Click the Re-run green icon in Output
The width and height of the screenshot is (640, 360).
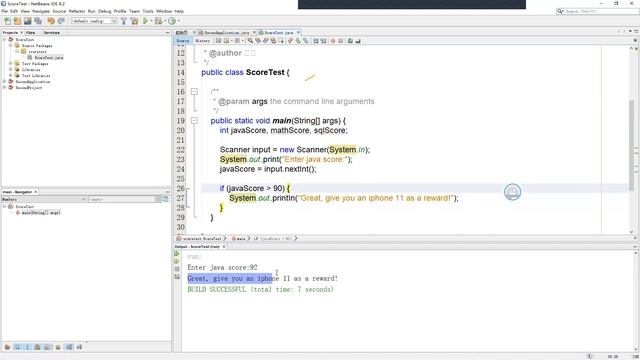(x=177, y=253)
